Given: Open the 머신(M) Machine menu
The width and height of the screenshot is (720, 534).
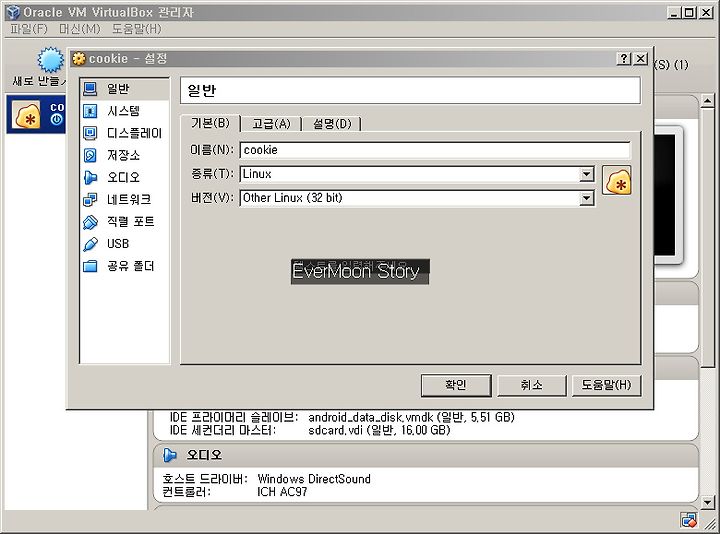Looking at the screenshot, I should coord(79,29).
